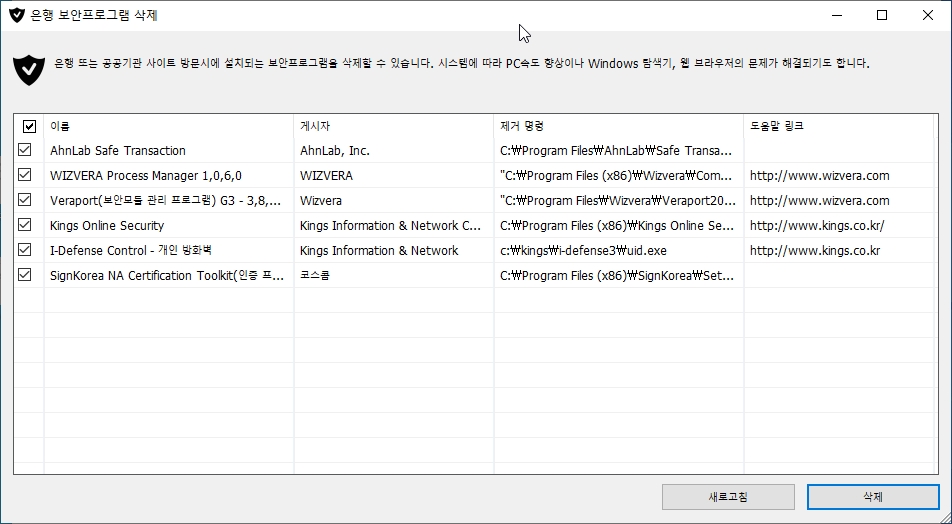The width and height of the screenshot is (952, 524).
Task: Open wizvera.com link in Process Manager row
Action: pos(820,175)
